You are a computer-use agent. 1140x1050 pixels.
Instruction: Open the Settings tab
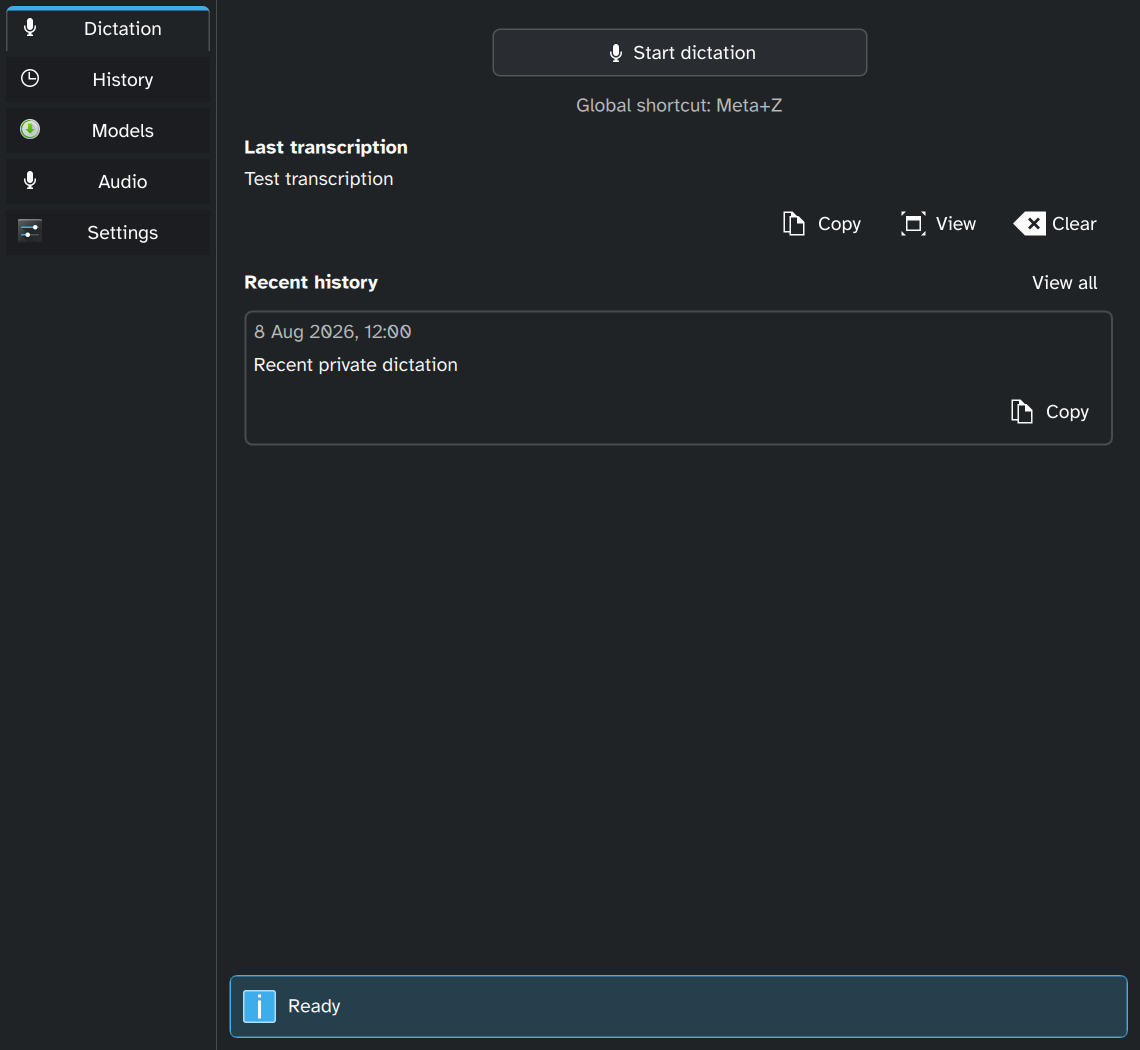(x=108, y=232)
